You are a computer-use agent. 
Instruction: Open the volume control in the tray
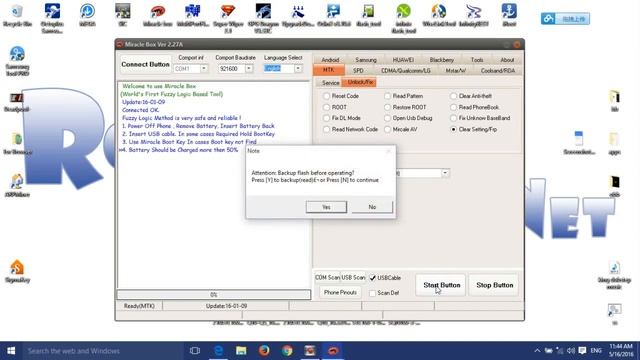[571, 351]
